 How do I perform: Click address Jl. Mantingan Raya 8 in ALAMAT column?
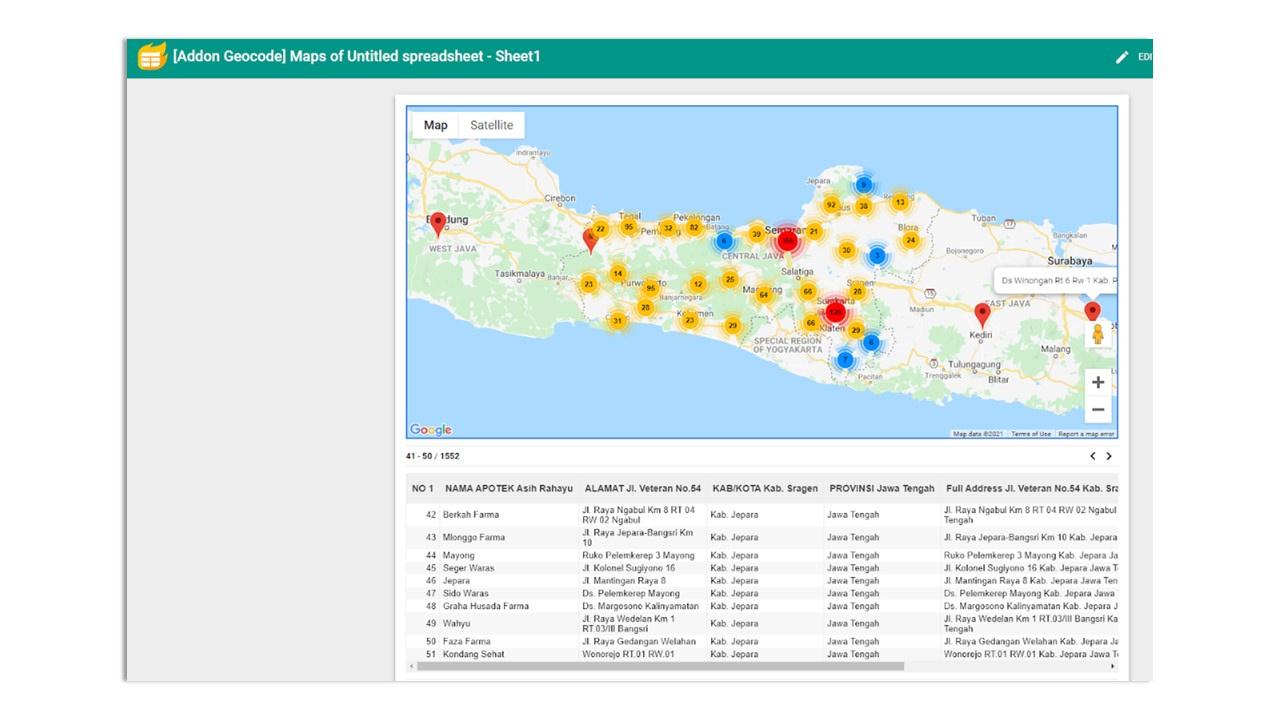tap(624, 581)
